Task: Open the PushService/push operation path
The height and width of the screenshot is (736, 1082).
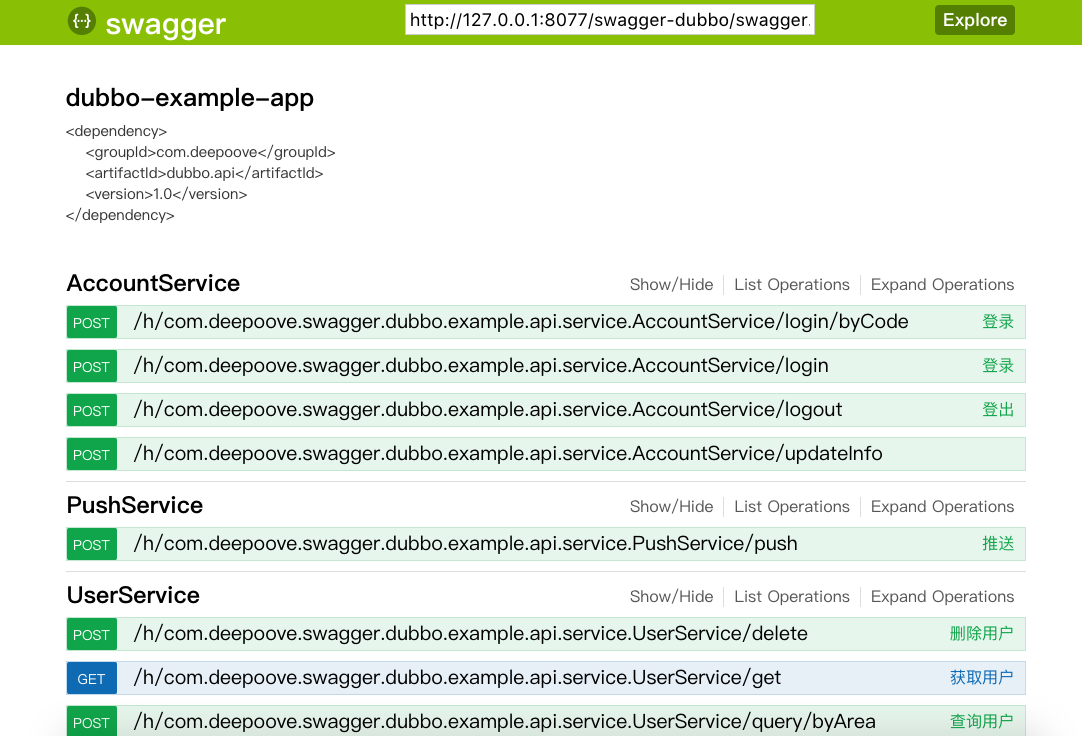Action: click(465, 544)
